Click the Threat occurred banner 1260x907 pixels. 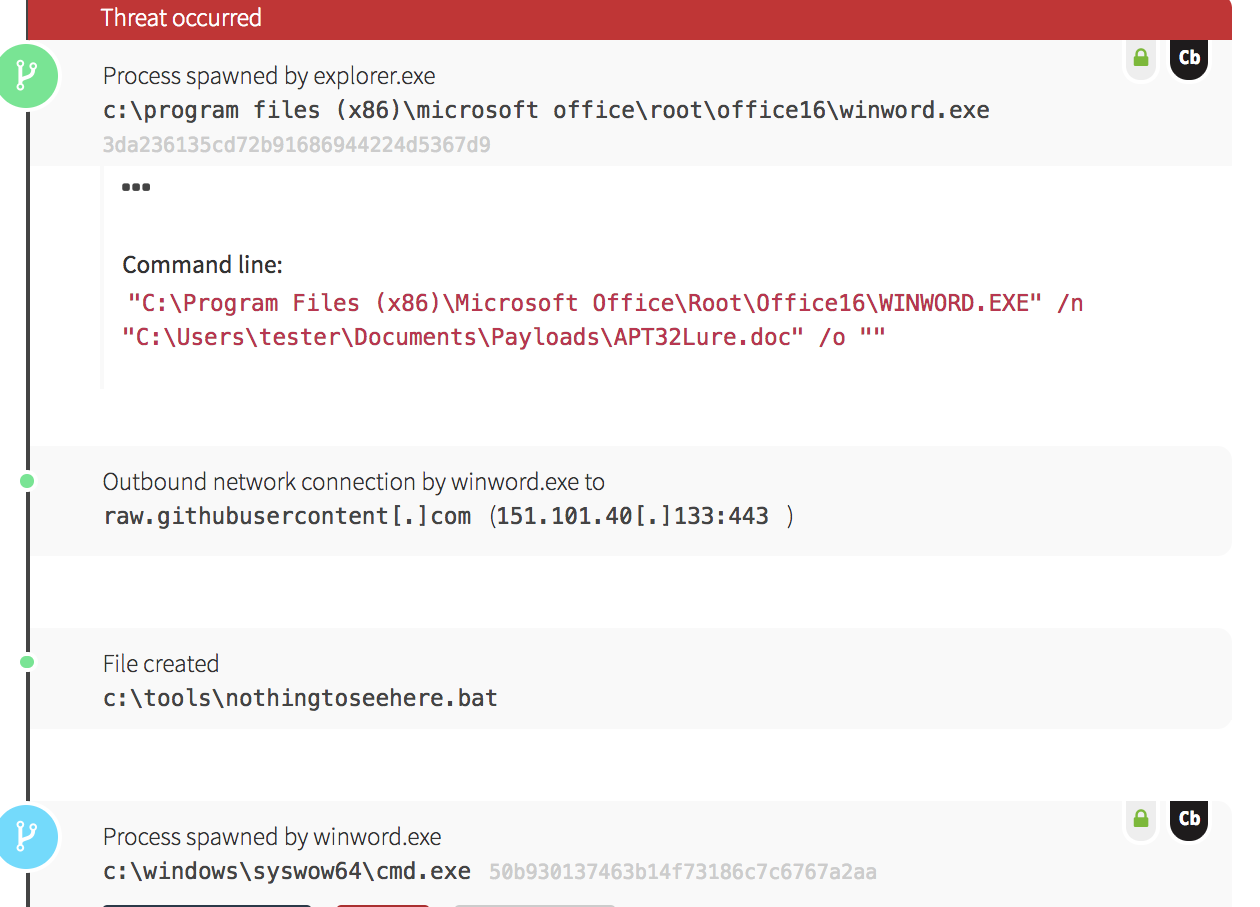coord(181,18)
